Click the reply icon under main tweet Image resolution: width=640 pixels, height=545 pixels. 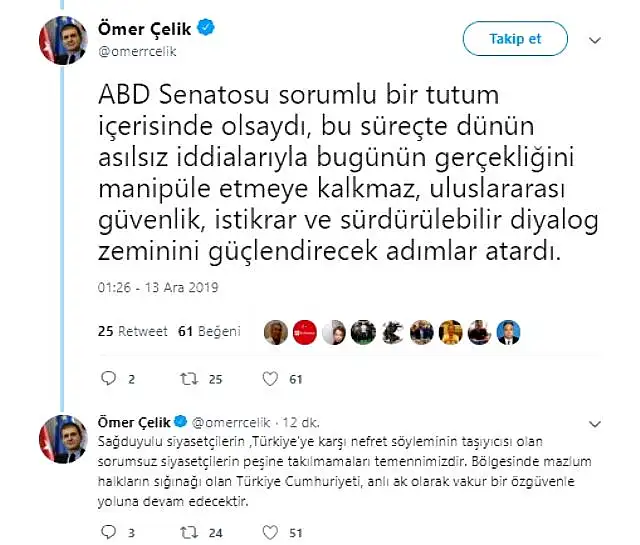[109, 378]
